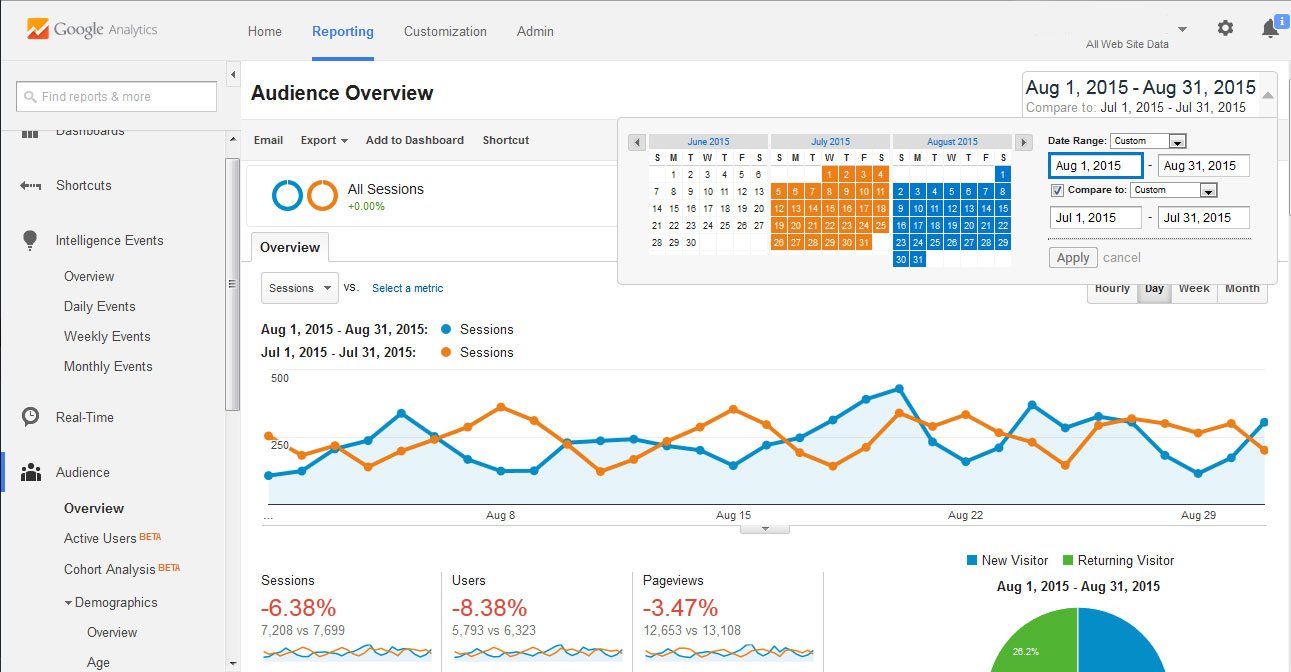
Task: Open Analytics settings with the gear icon
Action: coord(1225,28)
